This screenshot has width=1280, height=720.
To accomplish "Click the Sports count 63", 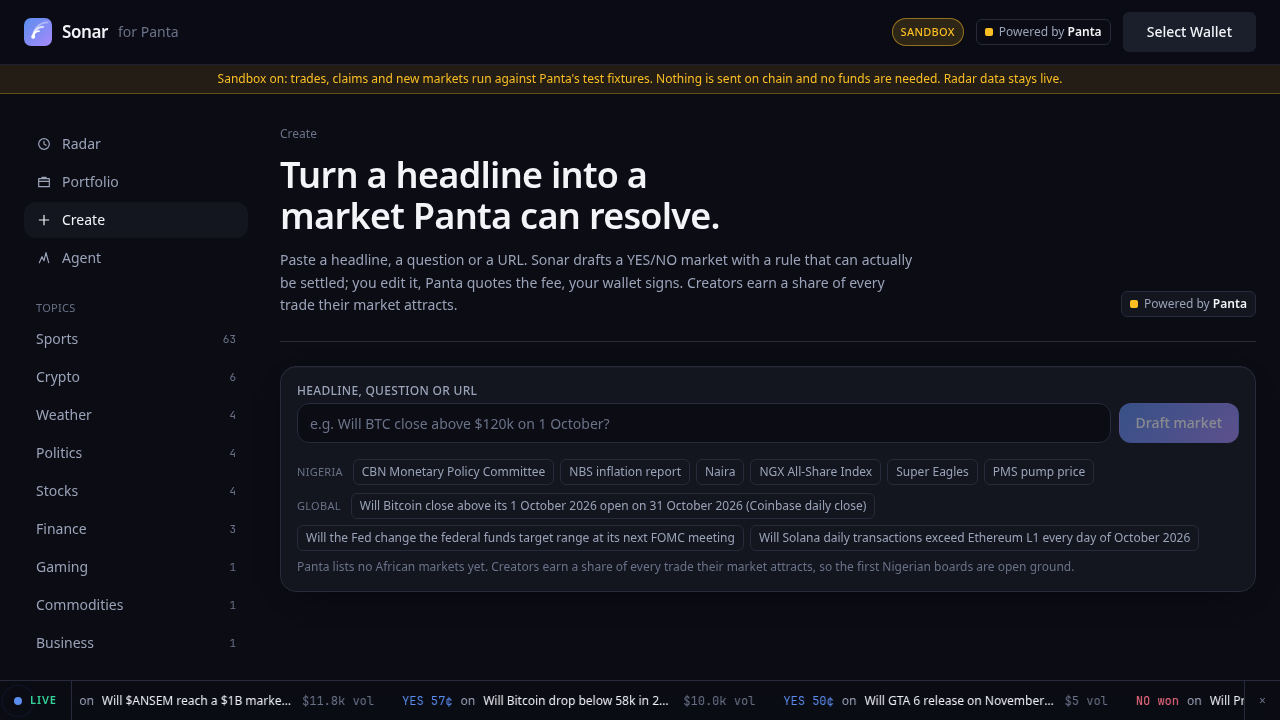I will click(229, 339).
